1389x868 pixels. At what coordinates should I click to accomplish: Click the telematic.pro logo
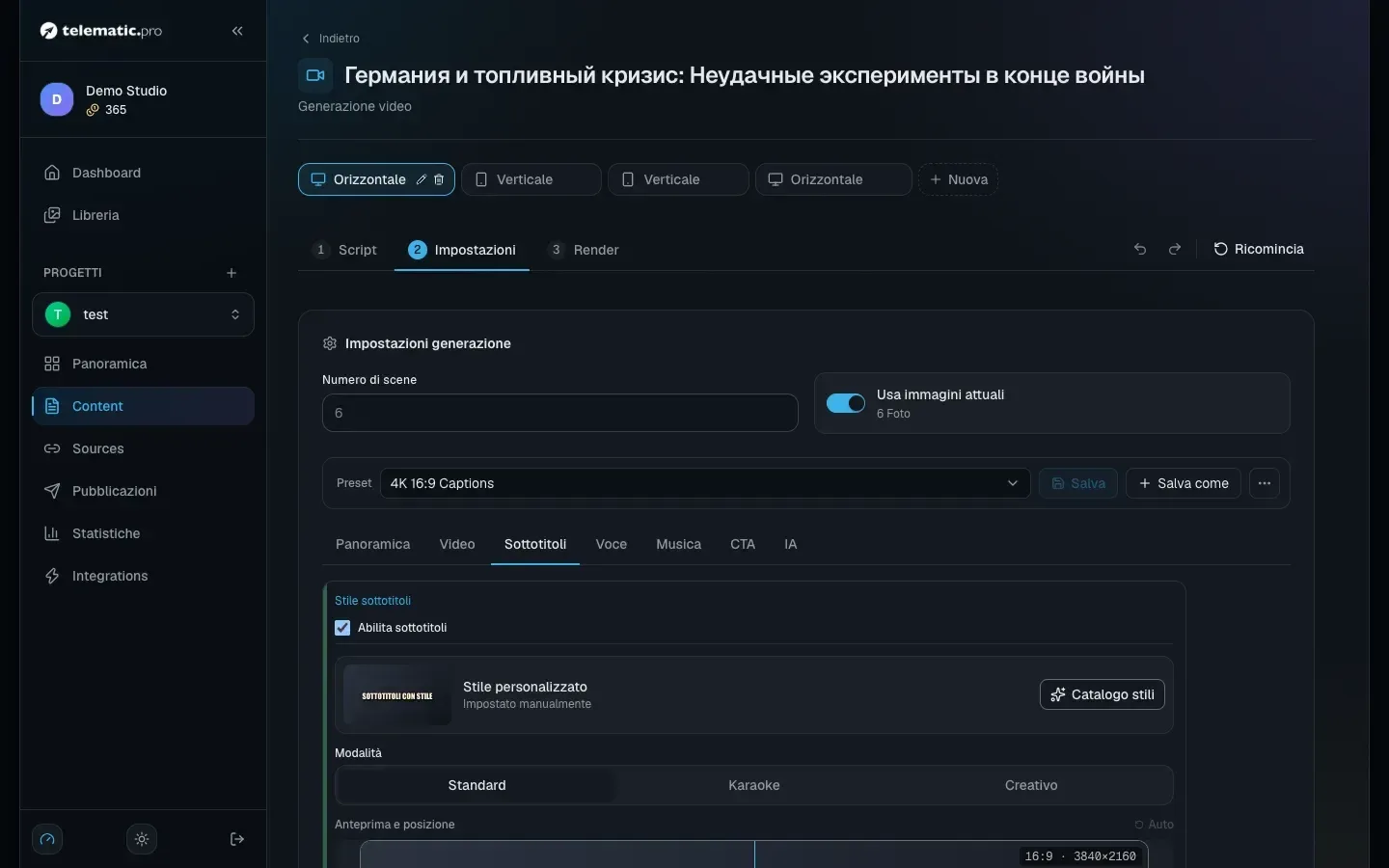101,31
